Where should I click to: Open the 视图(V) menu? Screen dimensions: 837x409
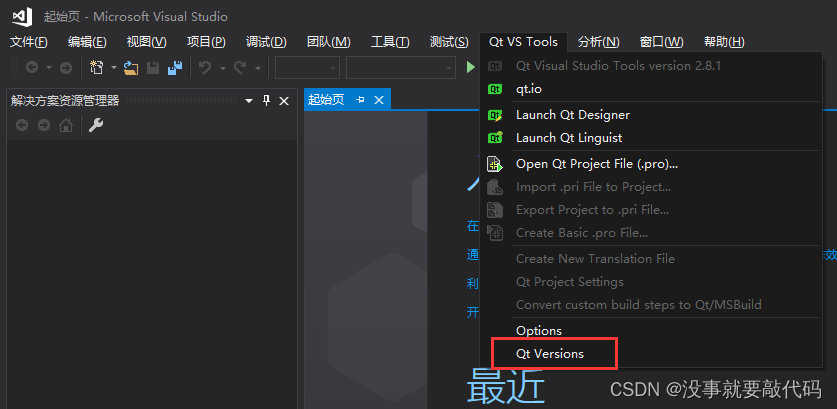[147, 42]
